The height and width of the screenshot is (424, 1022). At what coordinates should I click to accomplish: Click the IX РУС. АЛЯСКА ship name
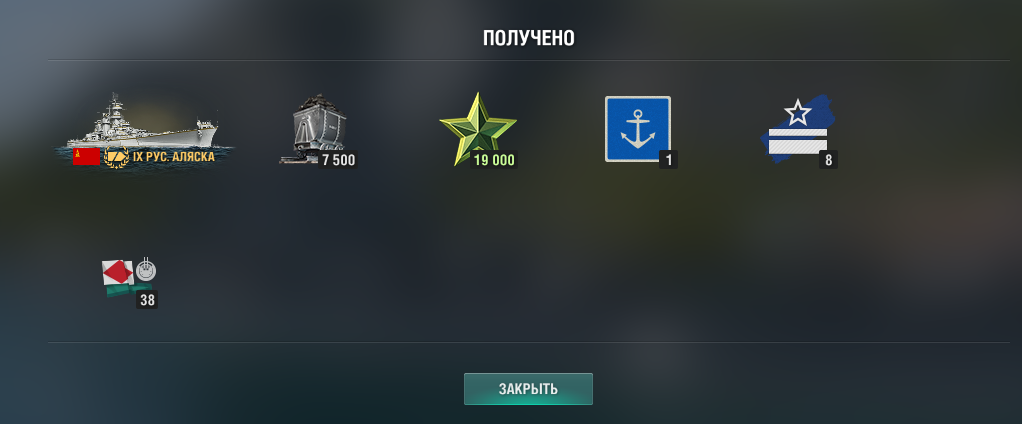click(173, 157)
